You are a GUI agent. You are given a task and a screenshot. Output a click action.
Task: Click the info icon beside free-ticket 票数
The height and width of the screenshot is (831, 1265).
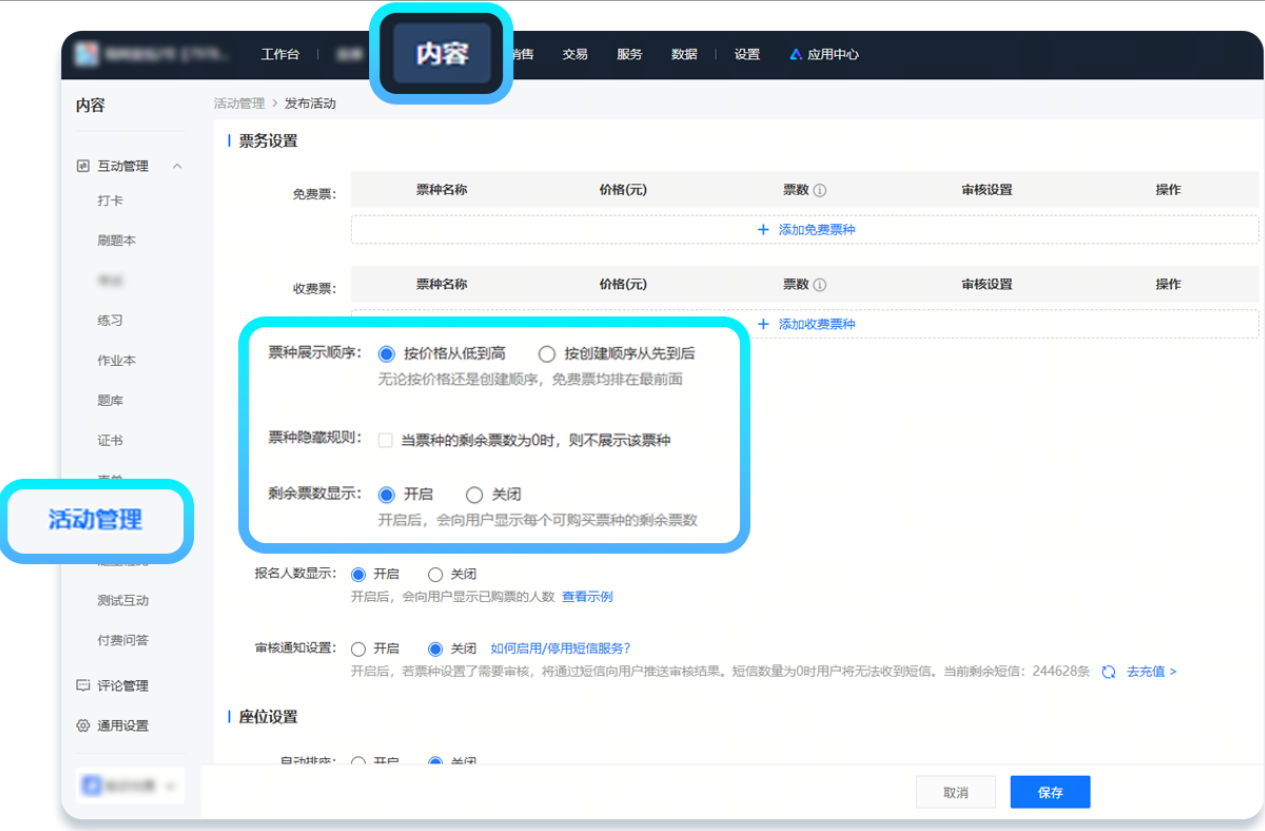pos(820,190)
